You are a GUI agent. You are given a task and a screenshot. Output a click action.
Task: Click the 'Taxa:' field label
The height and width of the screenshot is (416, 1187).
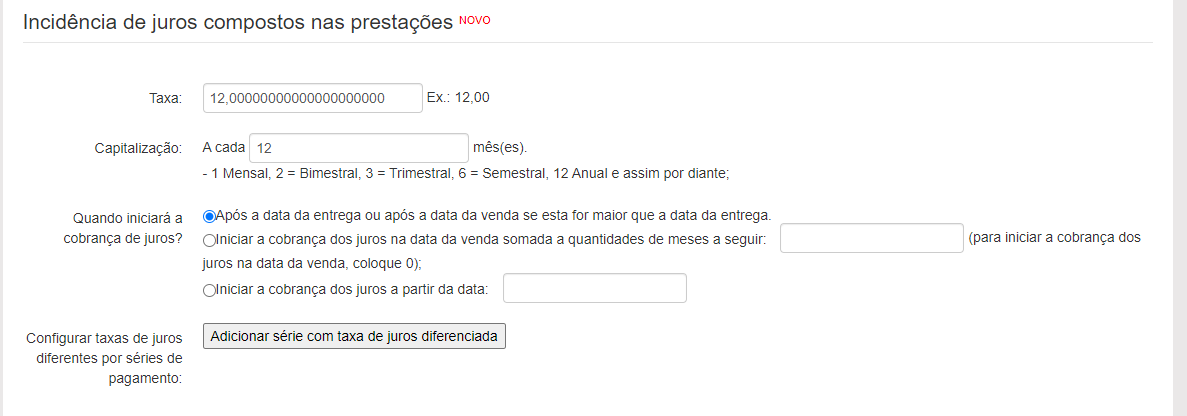tap(166, 98)
